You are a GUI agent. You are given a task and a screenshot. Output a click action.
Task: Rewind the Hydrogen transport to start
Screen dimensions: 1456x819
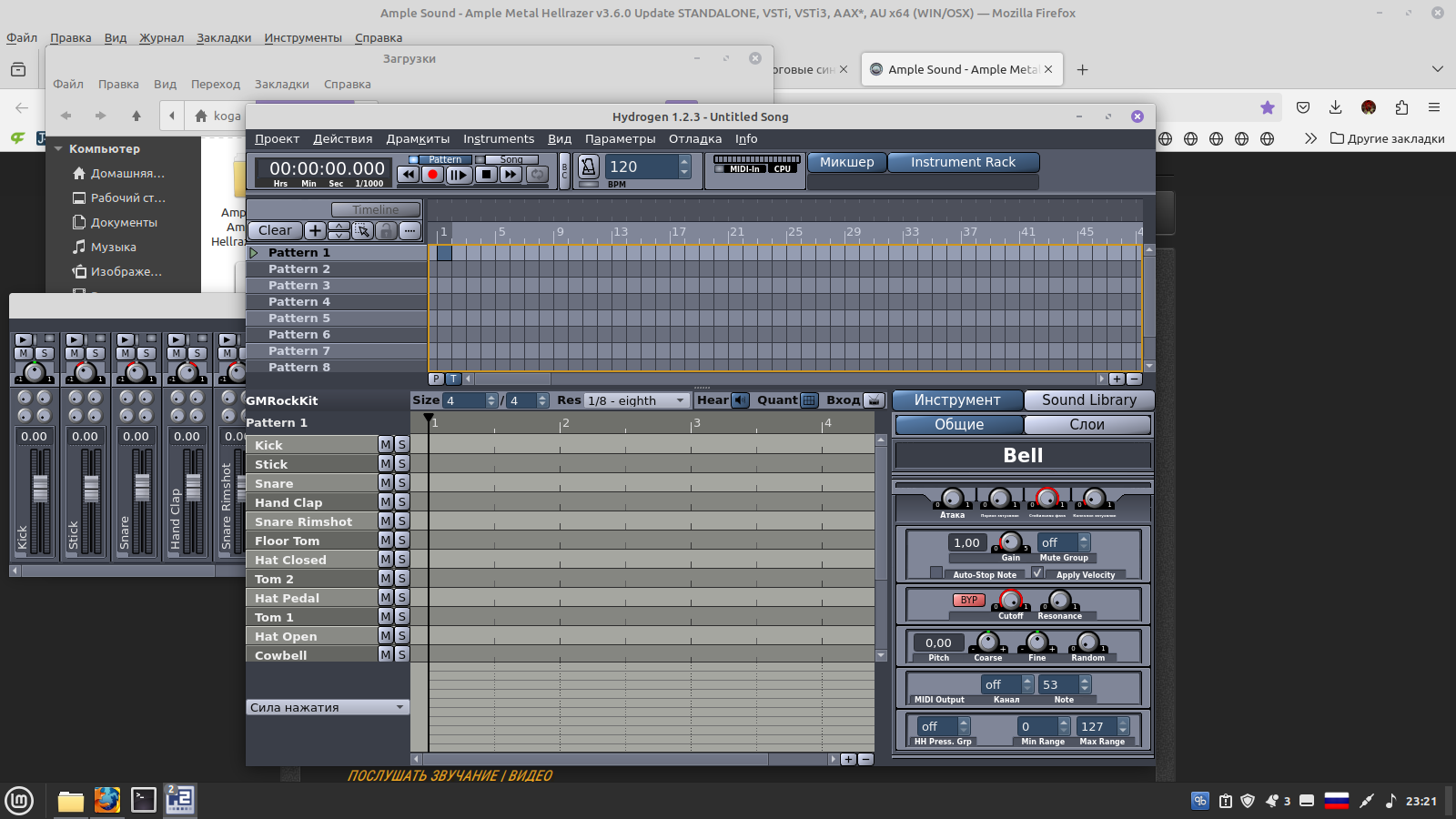pos(409,175)
